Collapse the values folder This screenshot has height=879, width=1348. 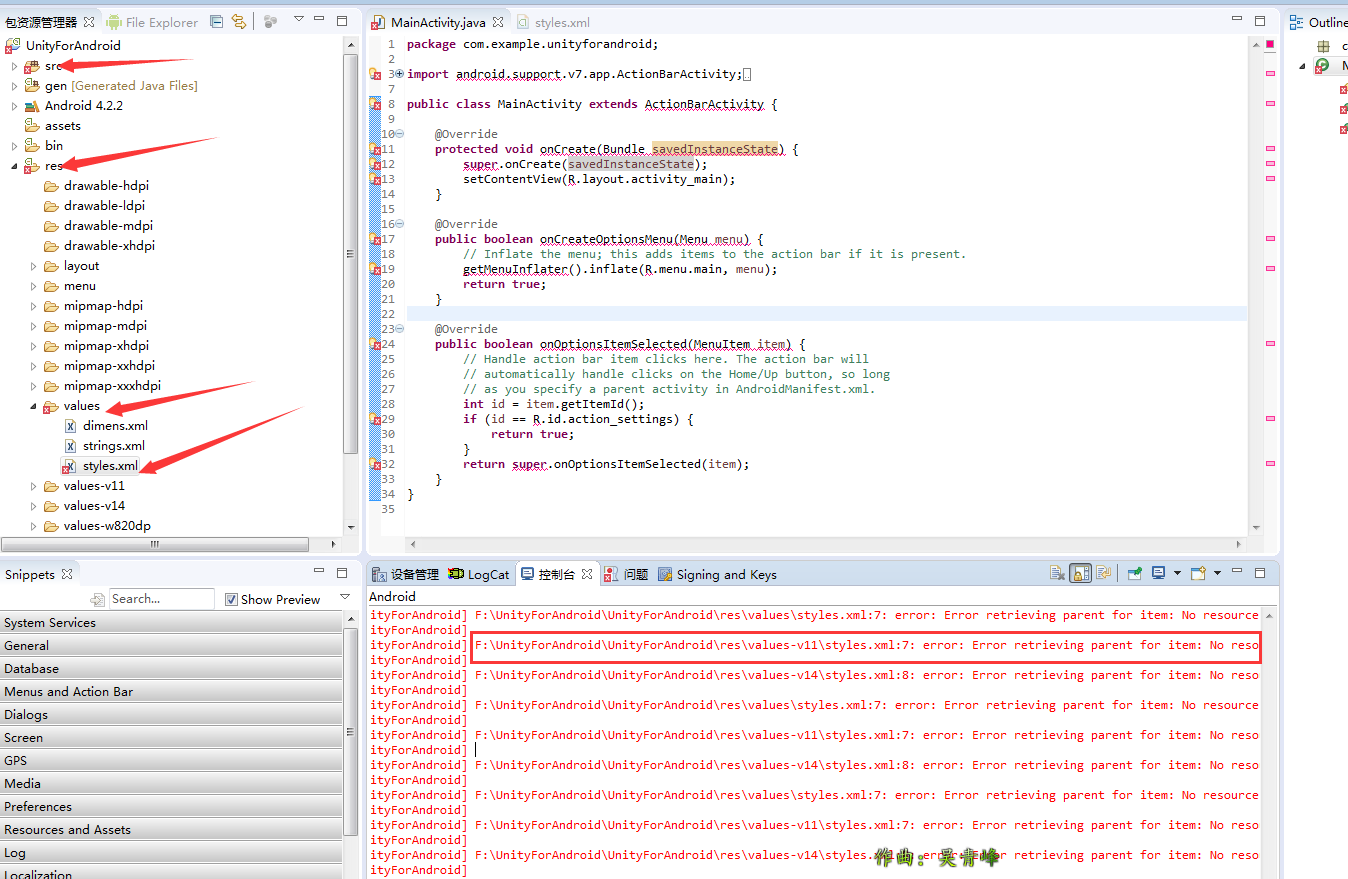33,406
